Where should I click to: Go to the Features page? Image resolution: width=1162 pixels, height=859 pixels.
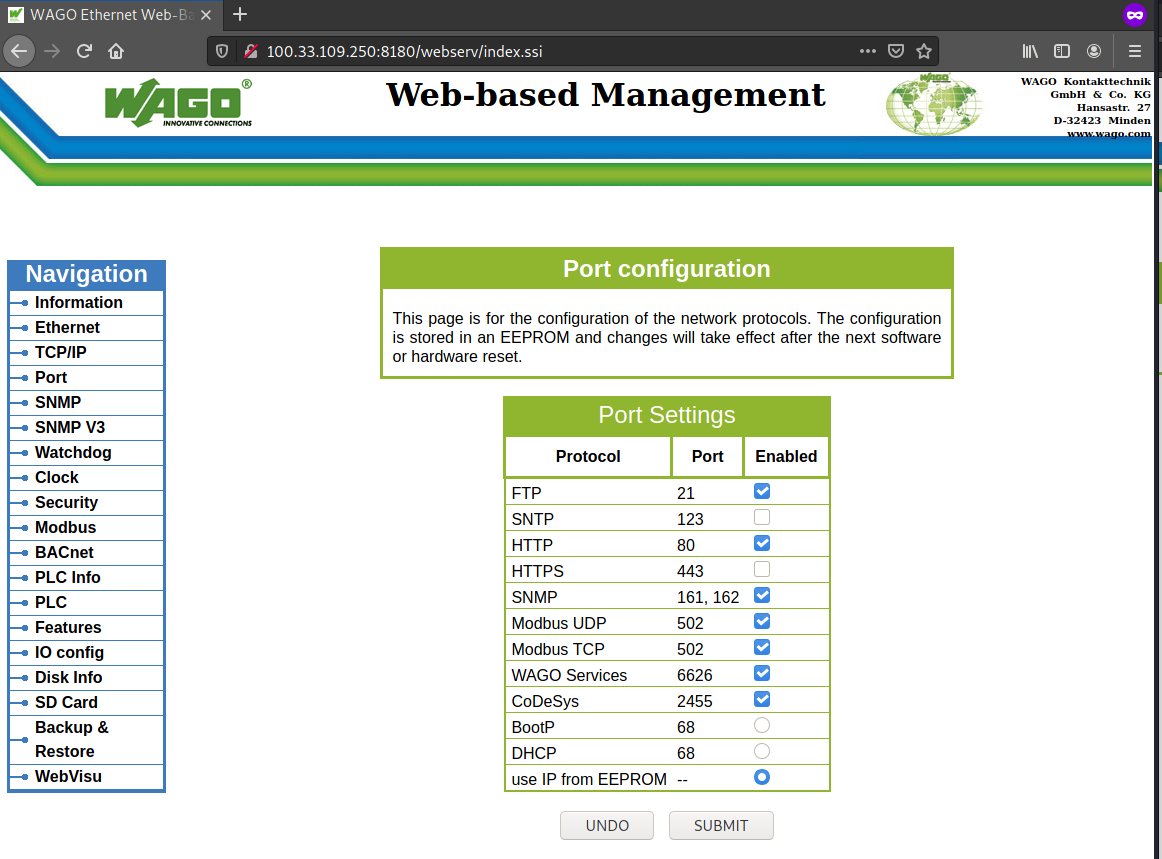pos(67,628)
